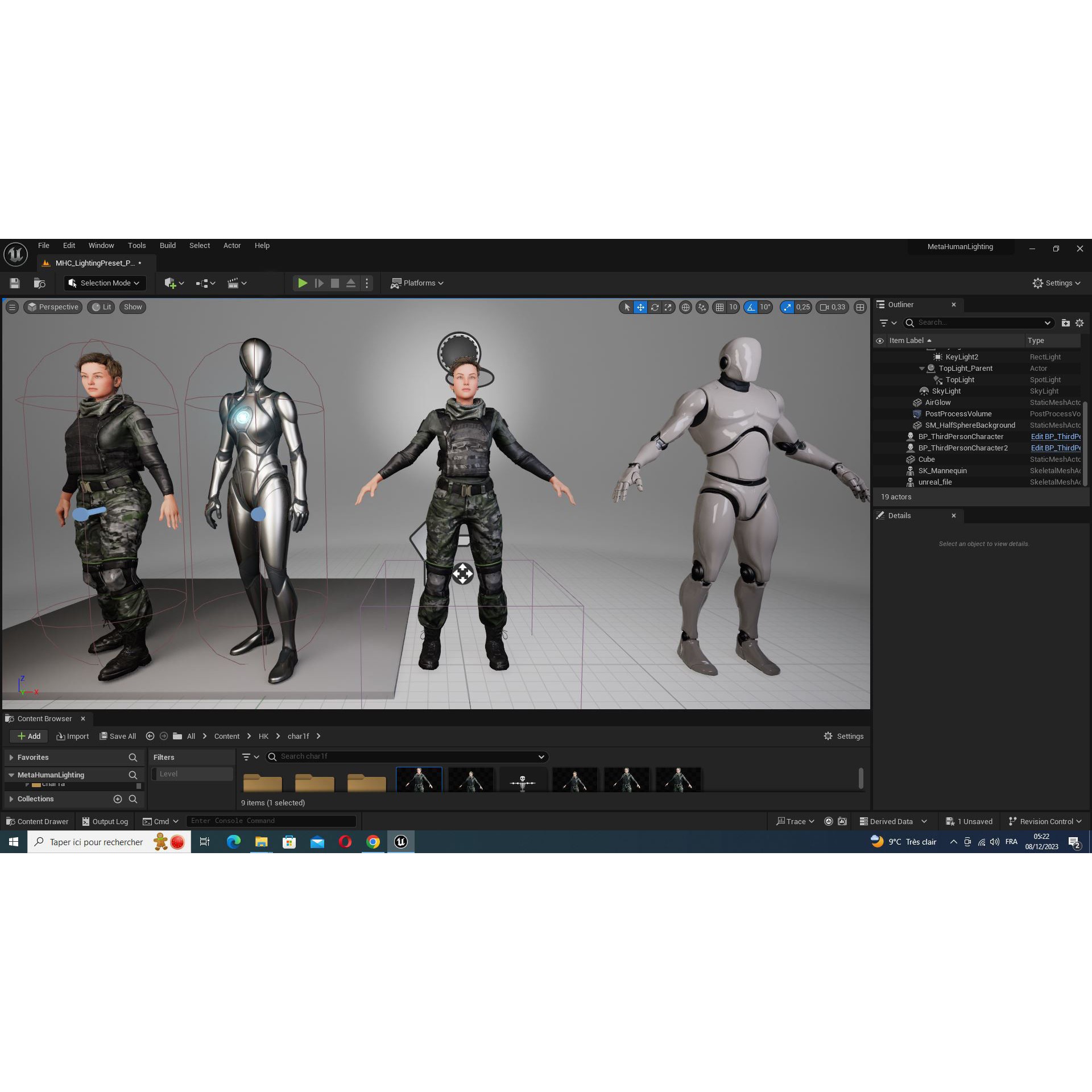Open the Cinematics clapperboard dropdown
The height and width of the screenshot is (1092, 1092).
pyautogui.click(x=237, y=283)
